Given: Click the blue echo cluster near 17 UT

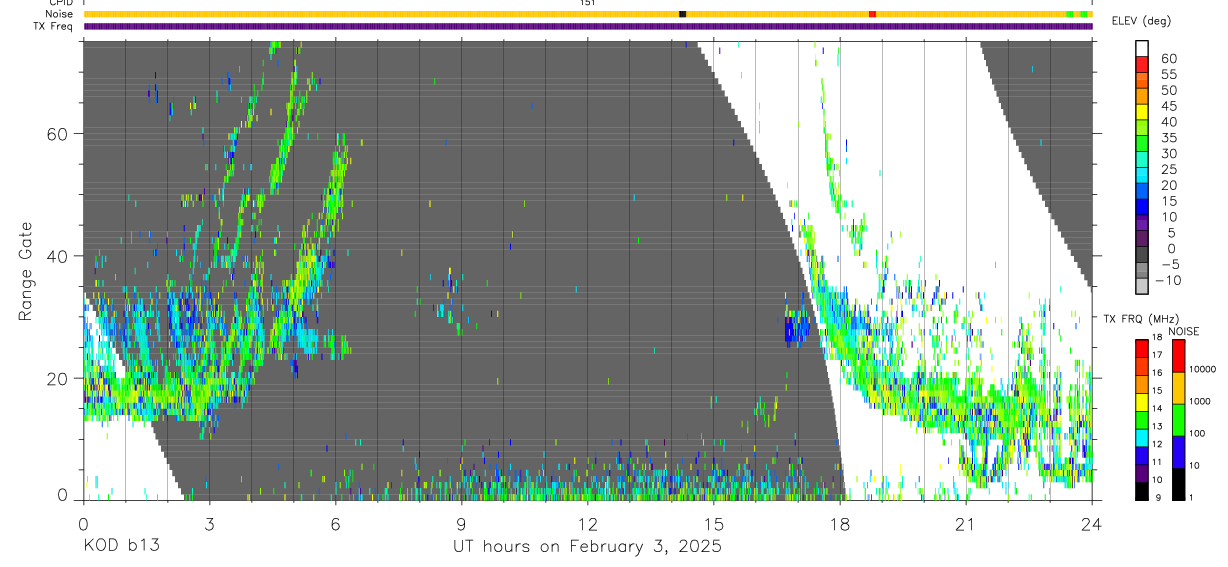Looking at the screenshot, I should point(797,329).
